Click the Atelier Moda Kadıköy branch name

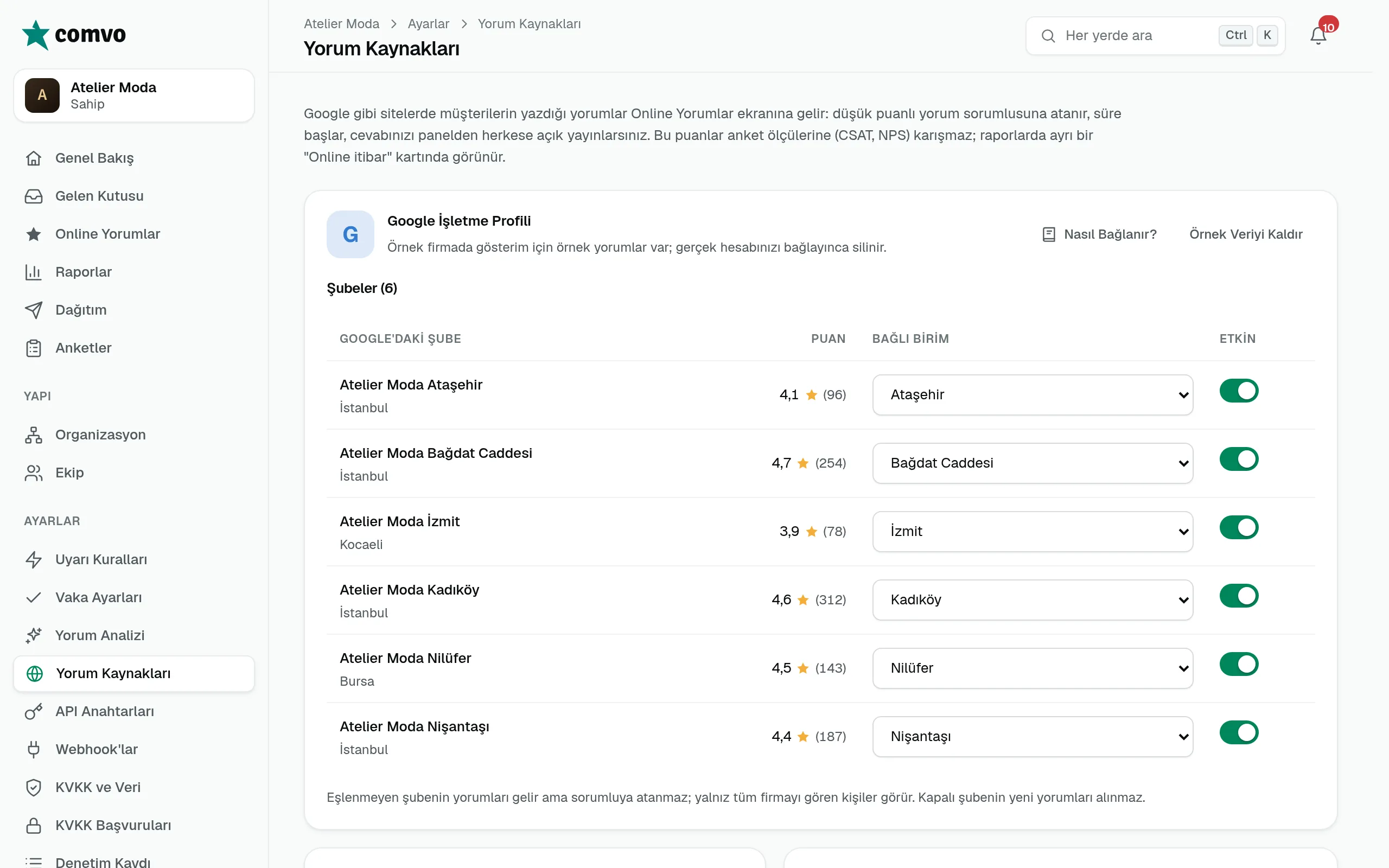(x=409, y=590)
